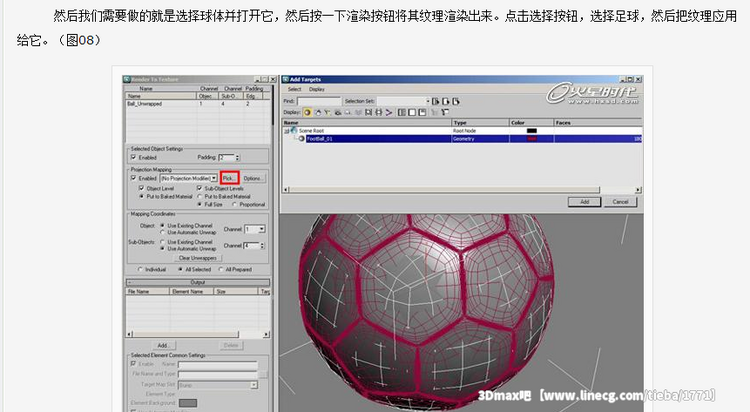Select Object Use Automatic Unwrap option
The height and width of the screenshot is (412, 750).
(x=163, y=233)
